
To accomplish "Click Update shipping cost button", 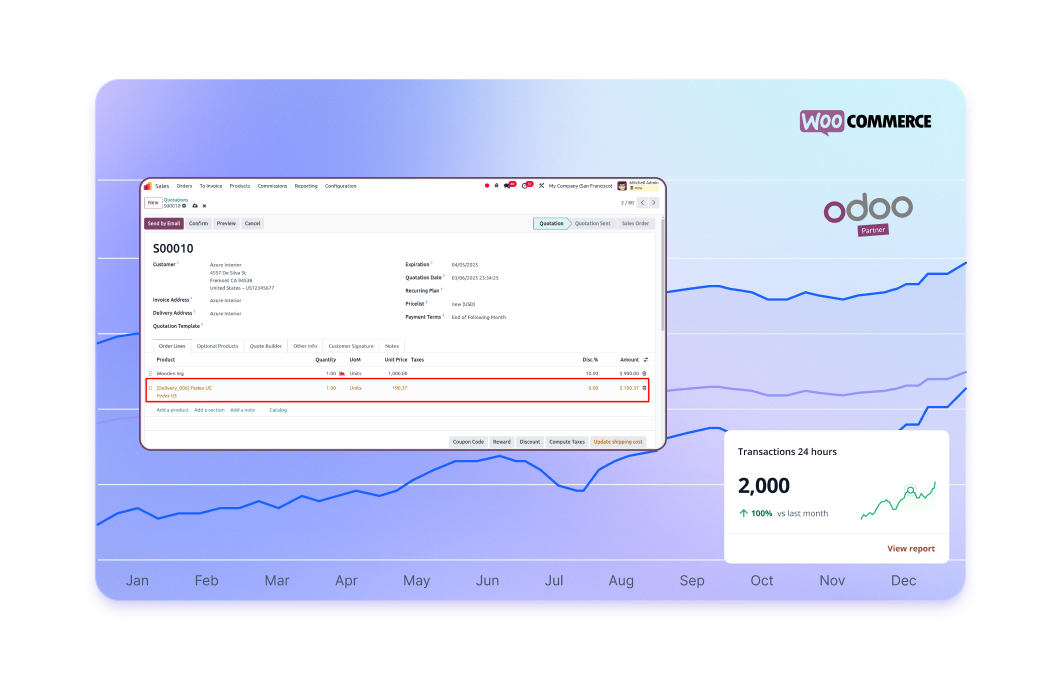I will coord(618,442).
